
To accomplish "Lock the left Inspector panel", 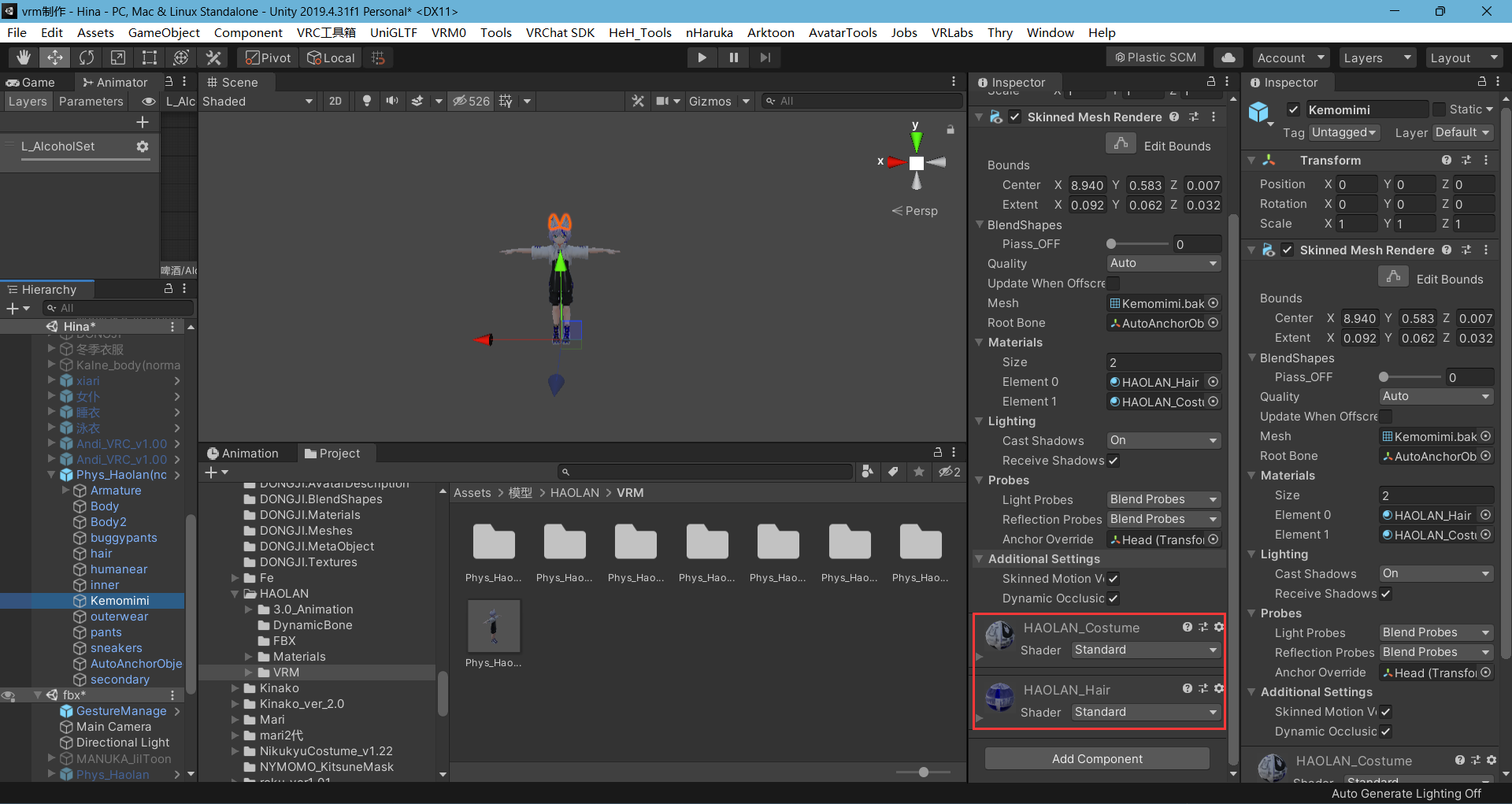I will (x=1211, y=82).
